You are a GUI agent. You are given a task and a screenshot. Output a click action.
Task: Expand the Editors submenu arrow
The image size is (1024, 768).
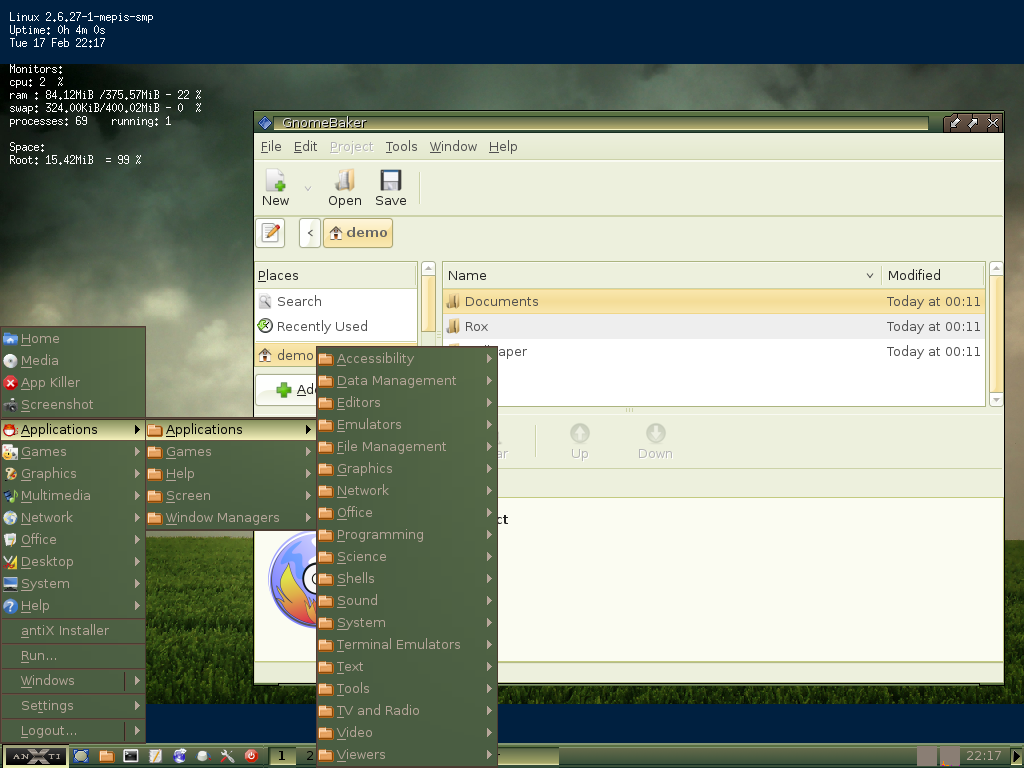[489, 402]
